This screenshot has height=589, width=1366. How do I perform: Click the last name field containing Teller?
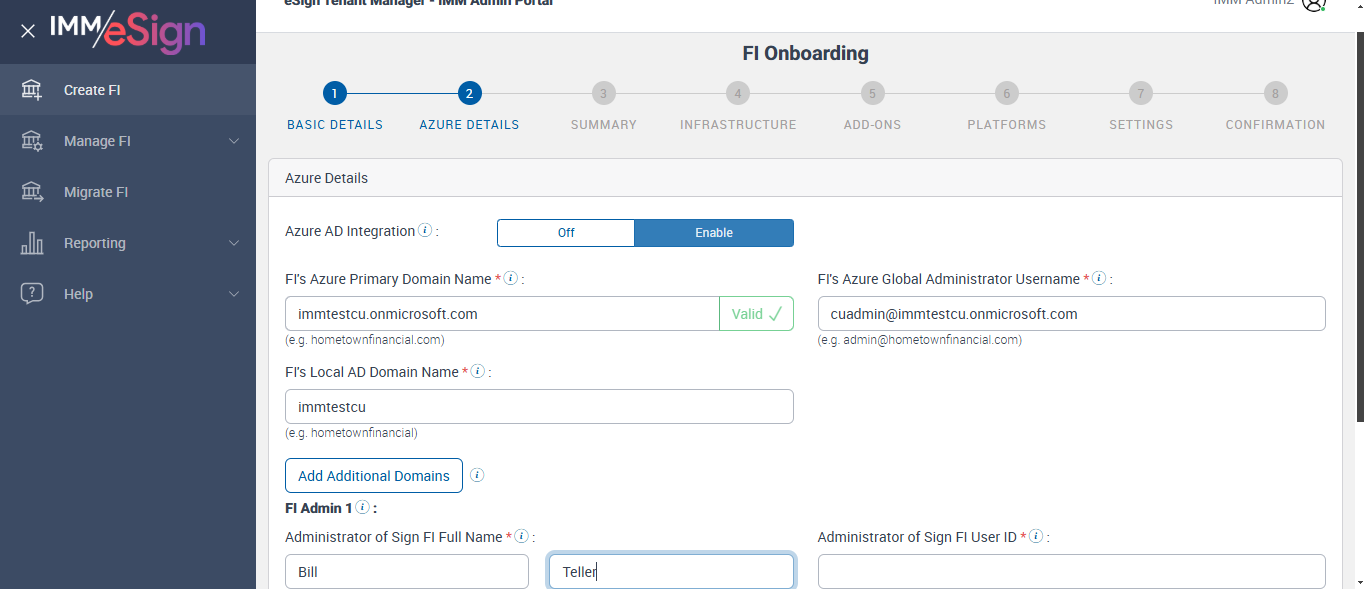(x=672, y=572)
